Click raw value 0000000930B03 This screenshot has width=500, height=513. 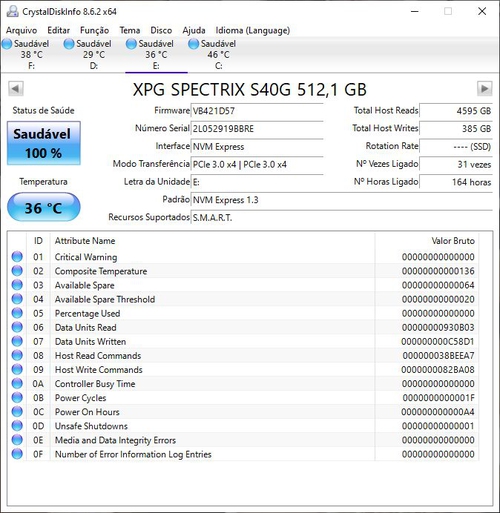tap(438, 327)
